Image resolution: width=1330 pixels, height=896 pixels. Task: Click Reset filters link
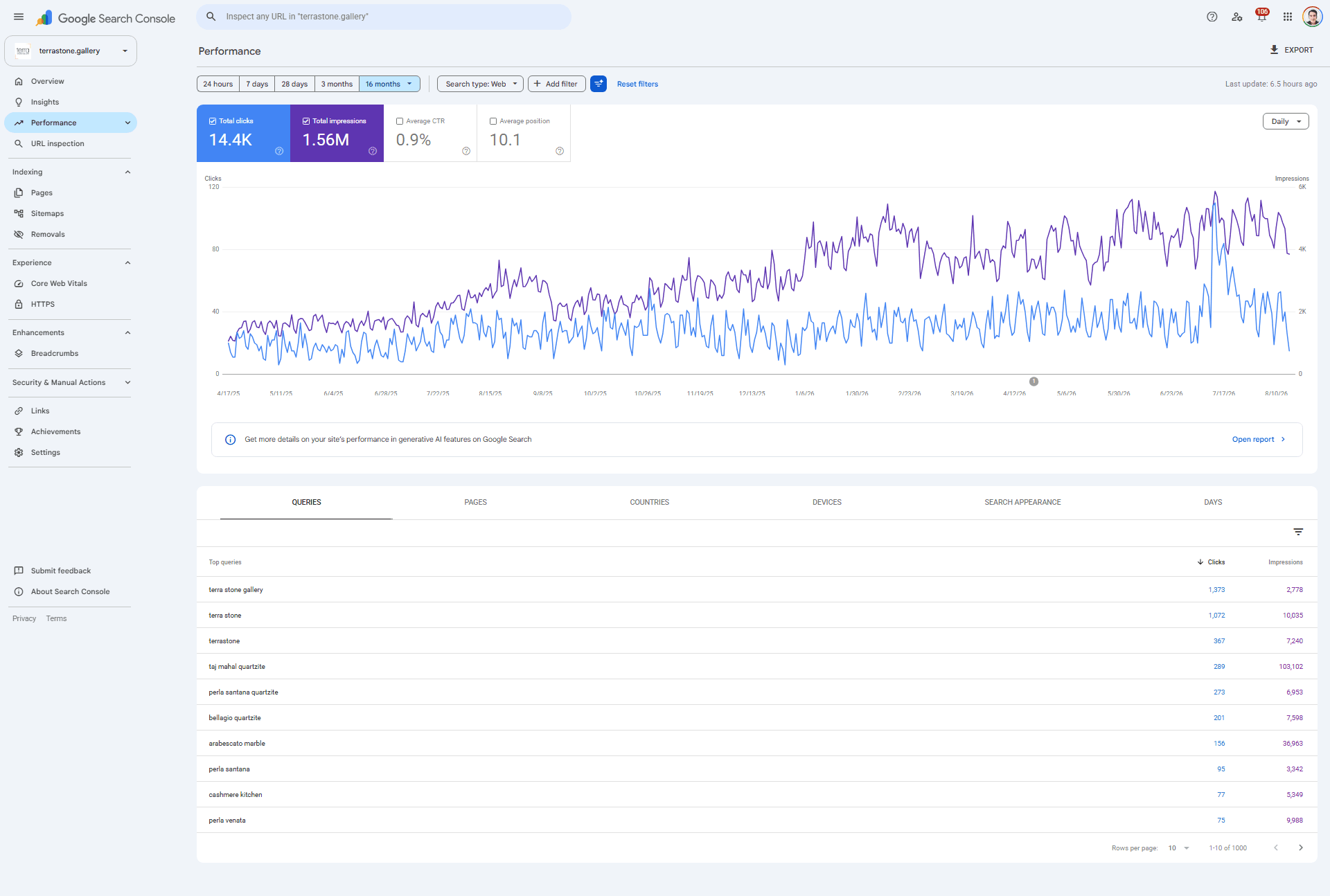click(x=637, y=84)
